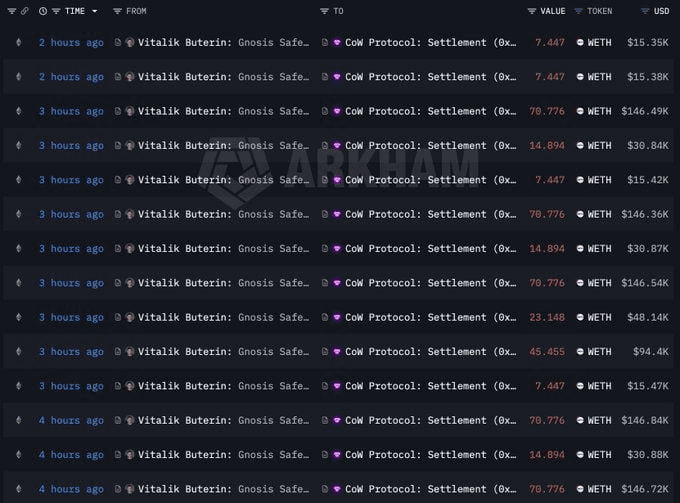
Task: Click the VALUE column header label
Action: (552, 11)
